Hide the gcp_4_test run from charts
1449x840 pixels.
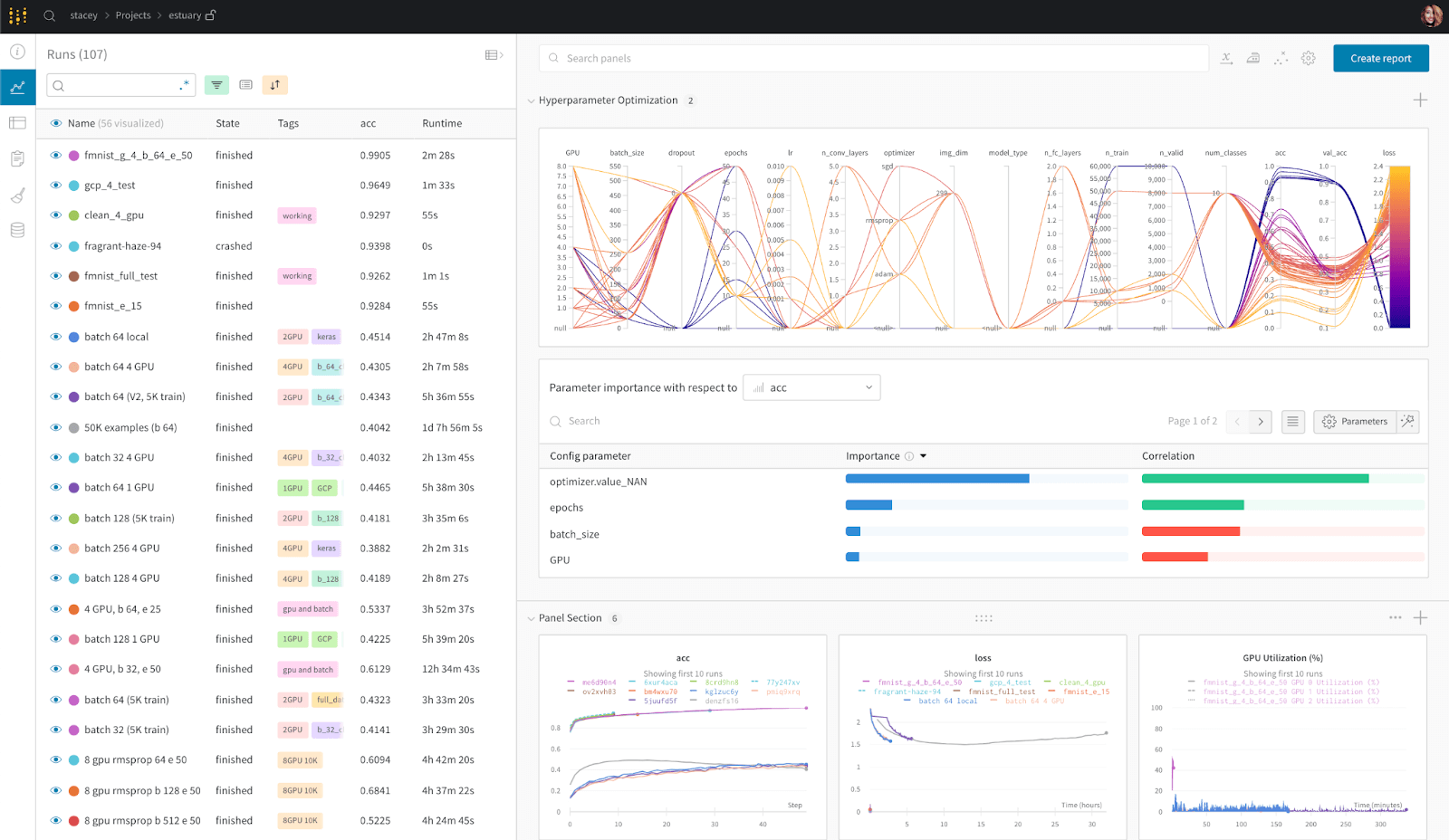[56, 186]
